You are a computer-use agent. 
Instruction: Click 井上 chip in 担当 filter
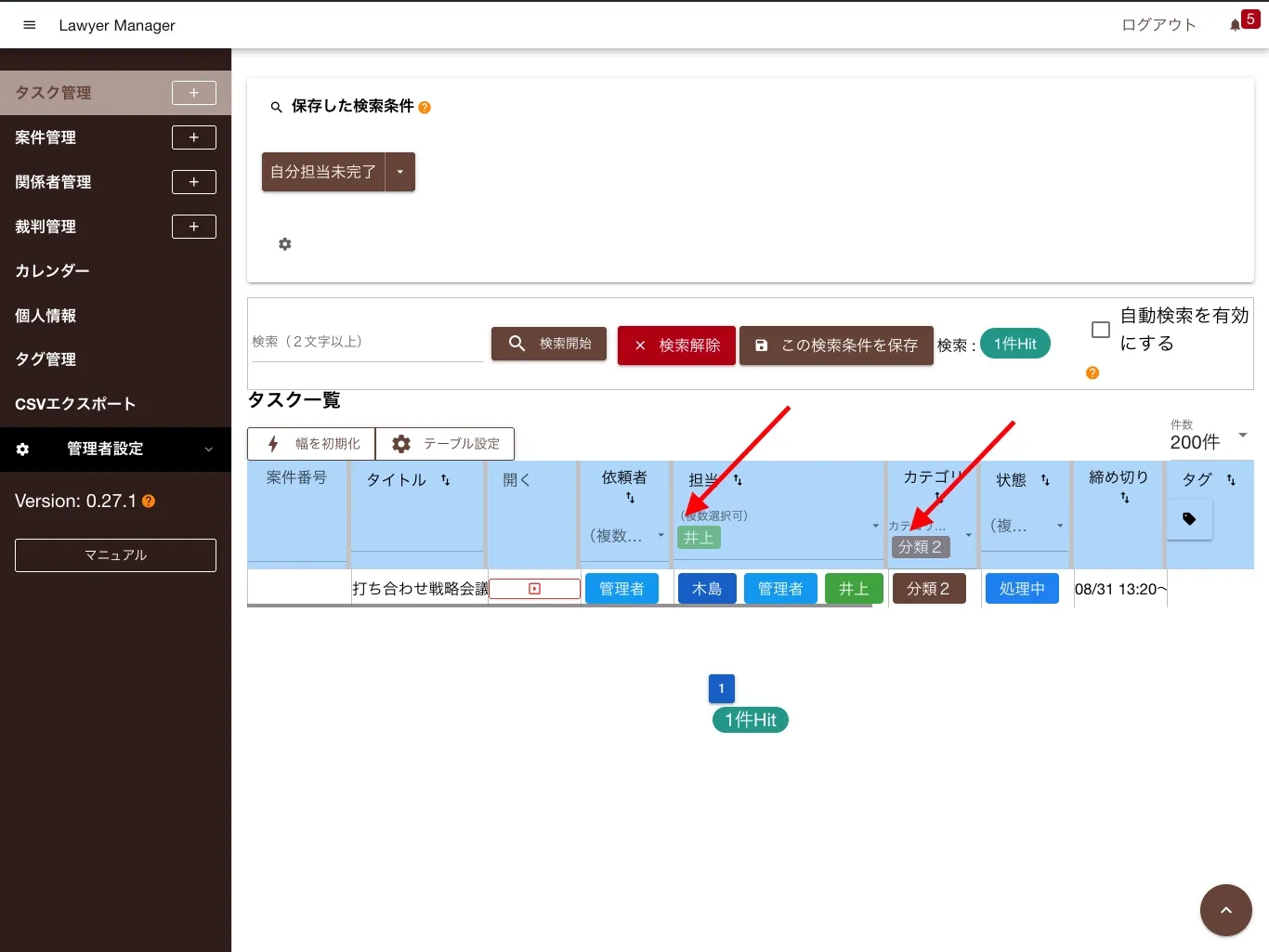point(699,538)
